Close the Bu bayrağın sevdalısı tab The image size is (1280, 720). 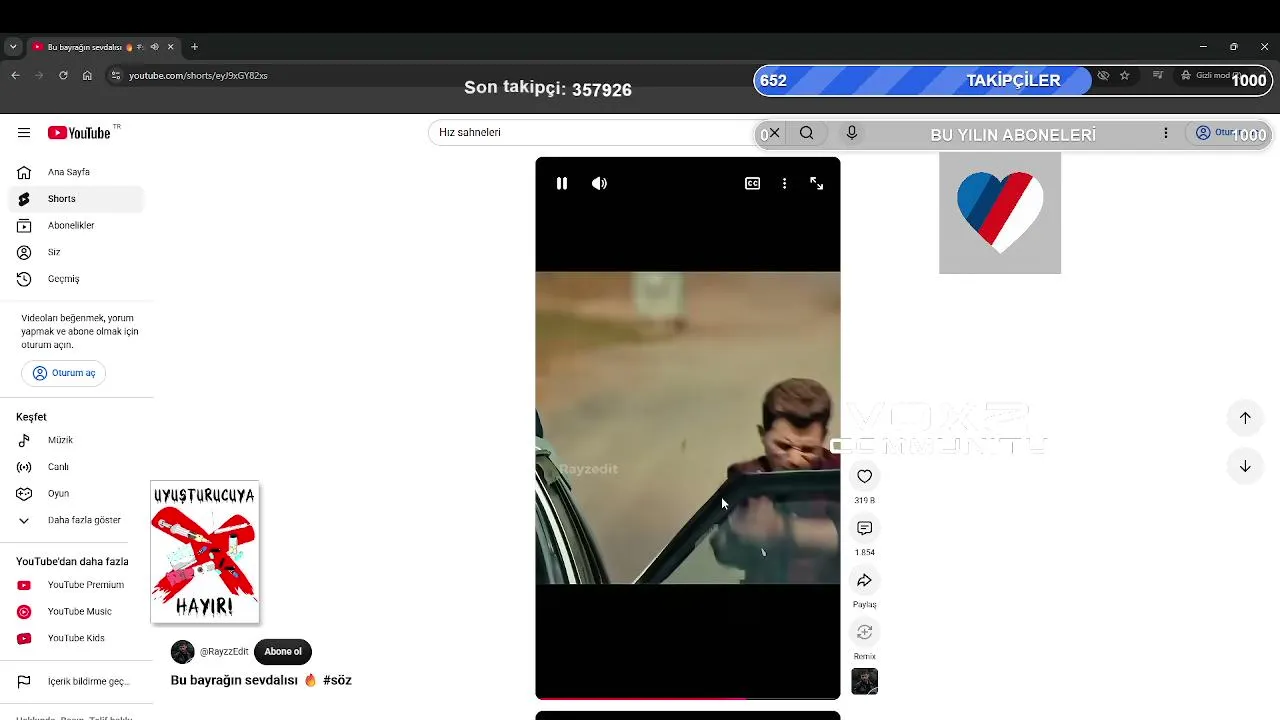click(x=170, y=47)
